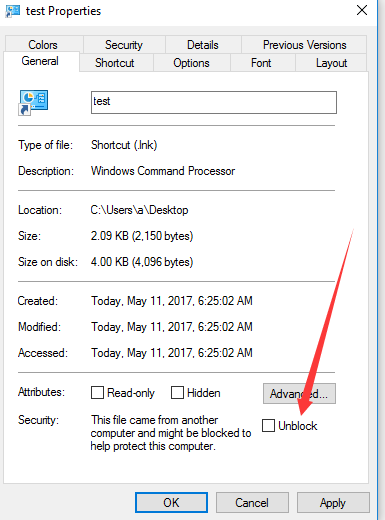This screenshot has height=520, width=385.
Task: Confirm with the OK button
Action: pyautogui.click(x=171, y=502)
